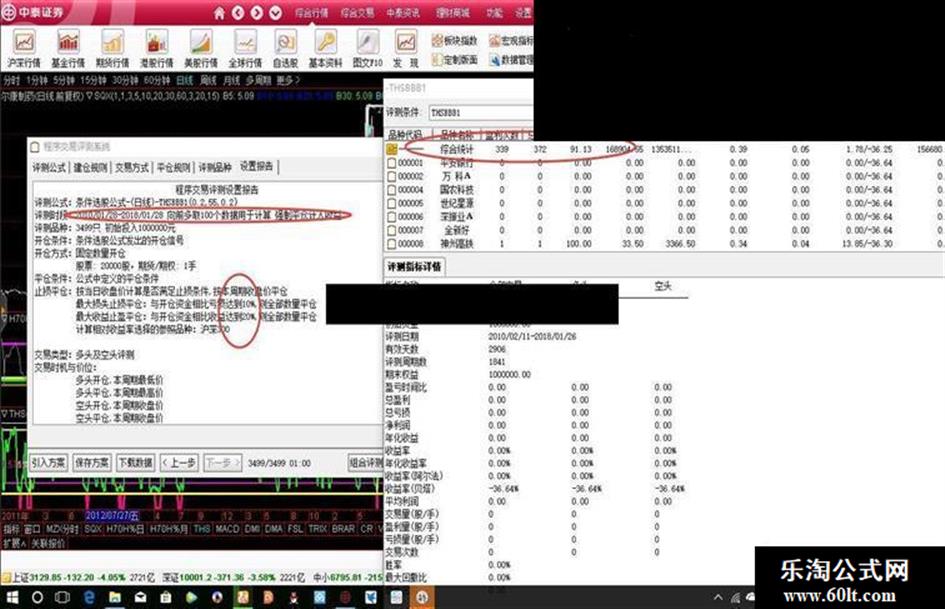Select the MACD indicator tab
The width and height of the screenshot is (945, 609).
coord(227,529)
